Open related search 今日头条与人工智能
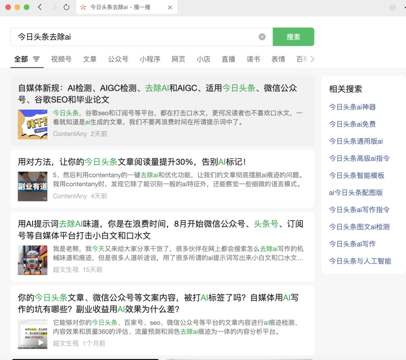This screenshot has height=360, width=406. [x=360, y=261]
